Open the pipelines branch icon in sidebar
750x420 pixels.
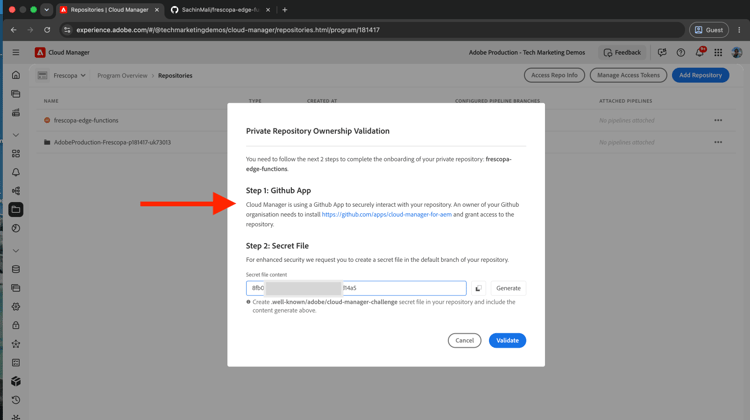16,191
